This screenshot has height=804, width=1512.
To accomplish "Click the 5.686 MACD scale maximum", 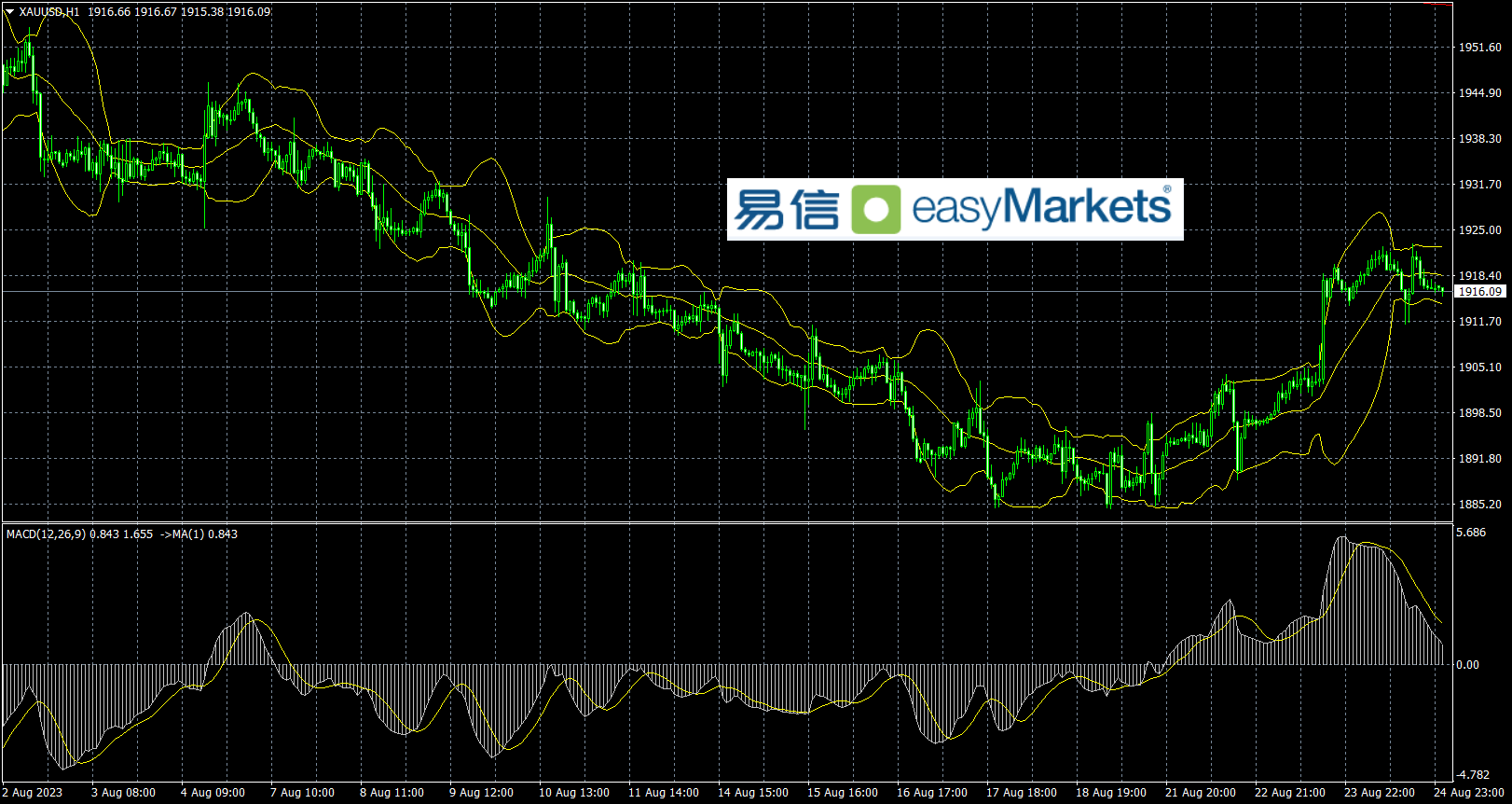I will (1471, 533).
